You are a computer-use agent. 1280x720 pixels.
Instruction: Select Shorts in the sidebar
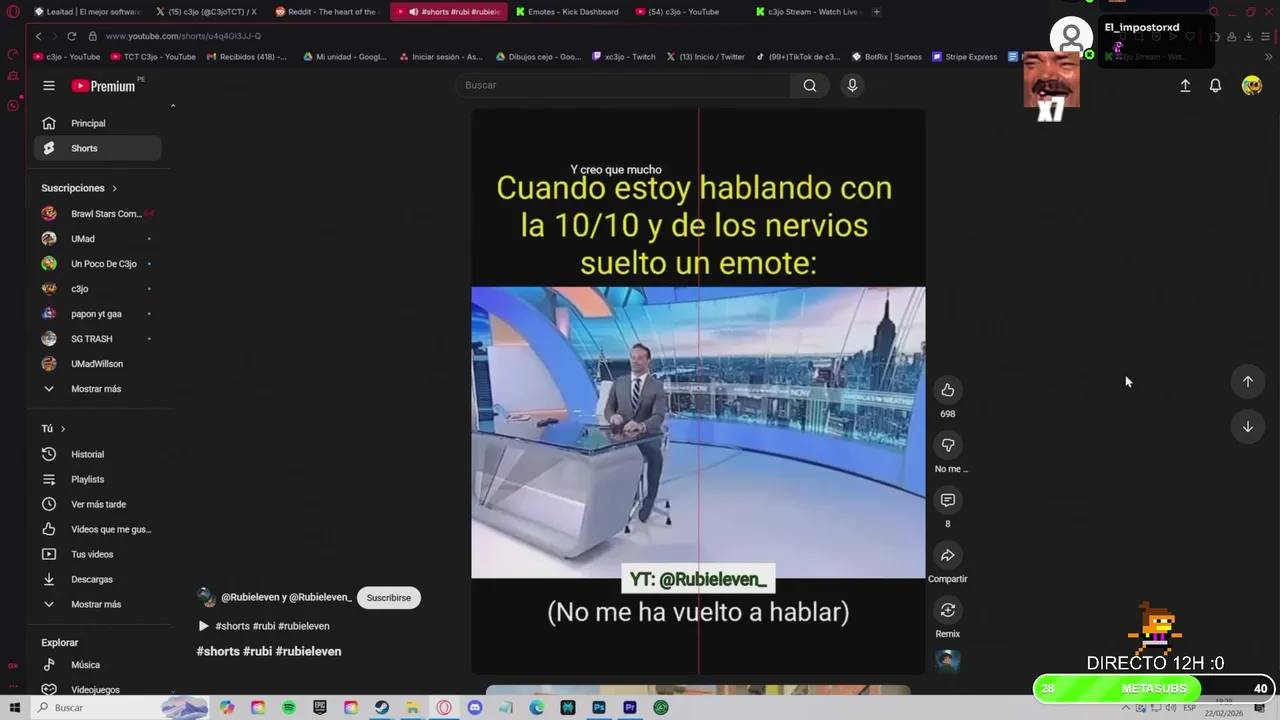[x=98, y=148]
